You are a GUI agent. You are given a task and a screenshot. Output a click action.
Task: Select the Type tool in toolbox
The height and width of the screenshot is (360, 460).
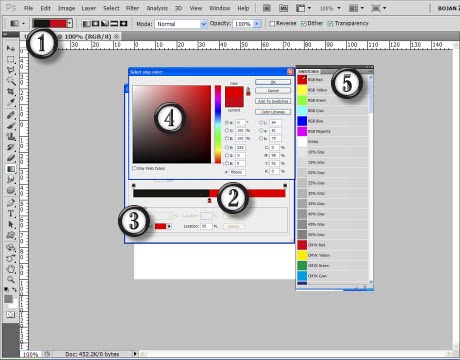(x=11, y=213)
